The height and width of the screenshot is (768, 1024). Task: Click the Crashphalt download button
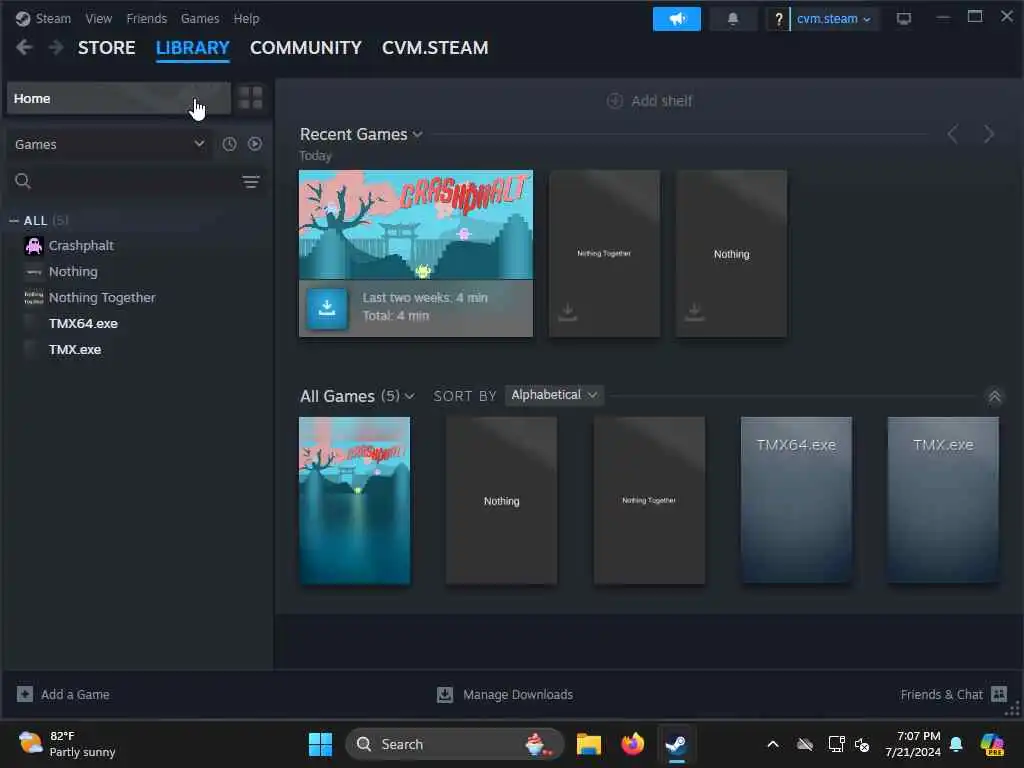327,308
